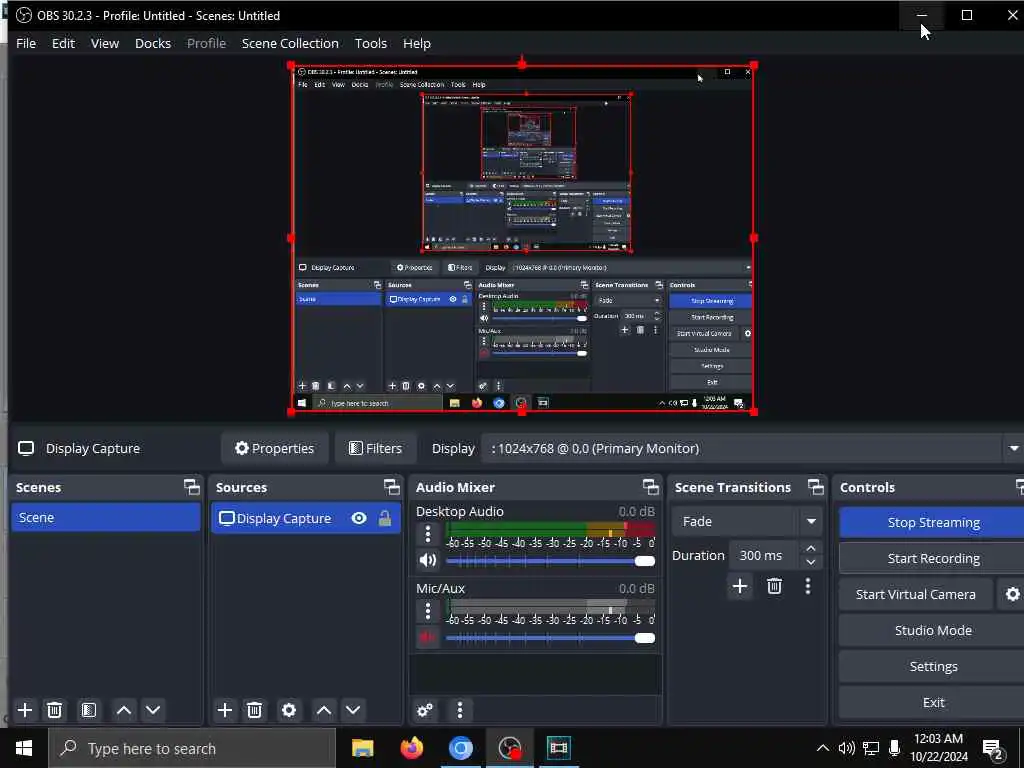1024x768 pixels.
Task: Show hidden system tray icons chevron
Action: click(823, 748)
